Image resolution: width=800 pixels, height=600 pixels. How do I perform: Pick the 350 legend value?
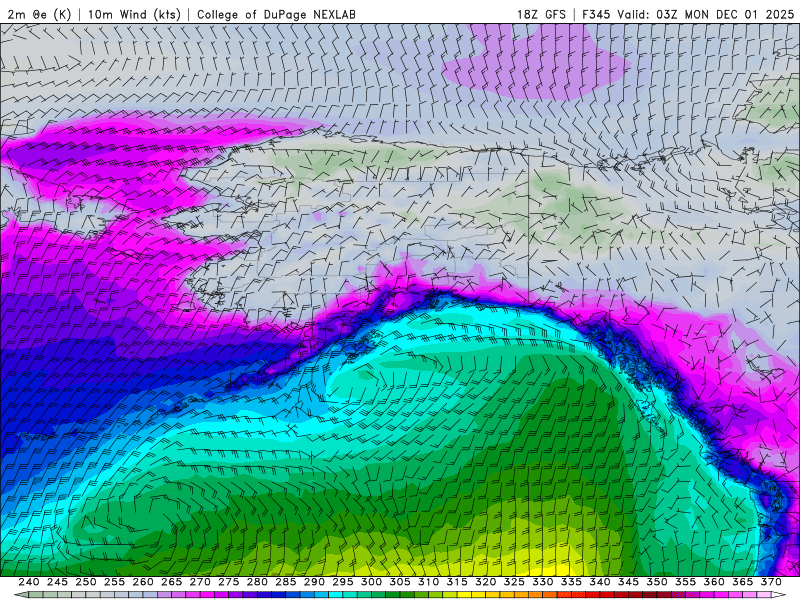pyautogui.click(x=657, y=582)
